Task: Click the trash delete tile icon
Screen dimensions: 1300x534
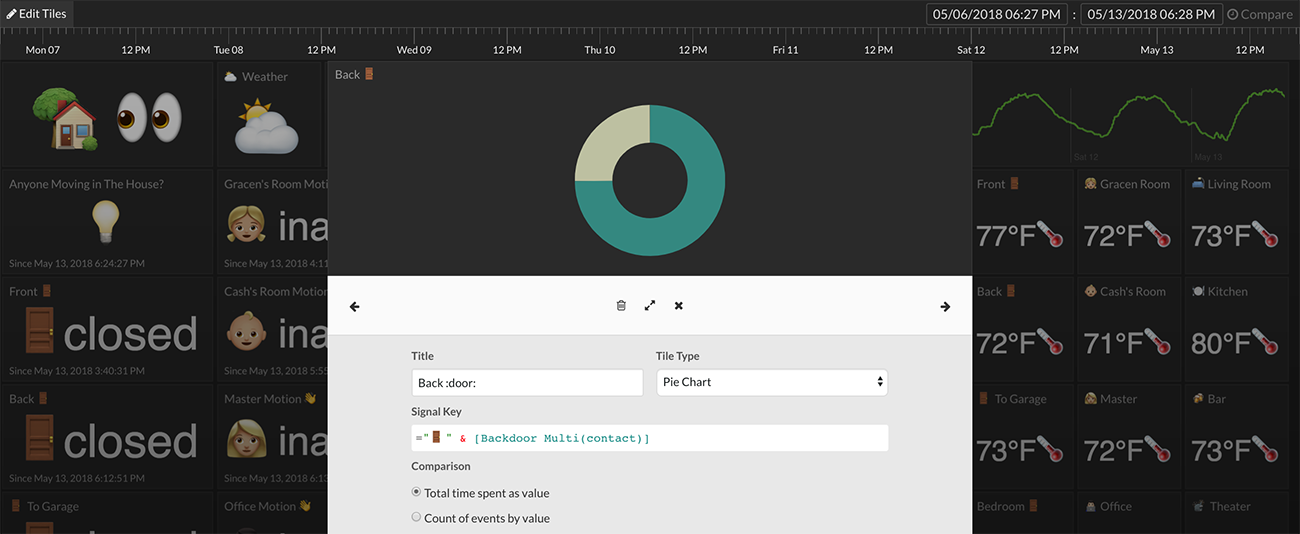Action: tap(621, 306)
